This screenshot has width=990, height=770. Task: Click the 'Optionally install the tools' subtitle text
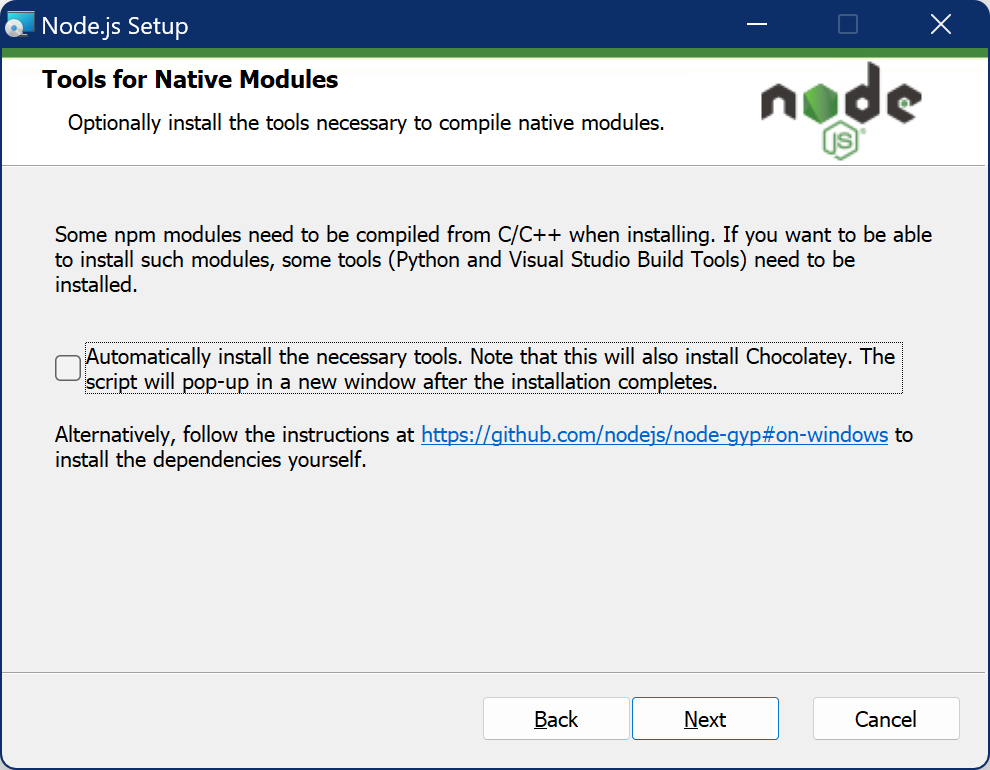(x=366, y=123)
